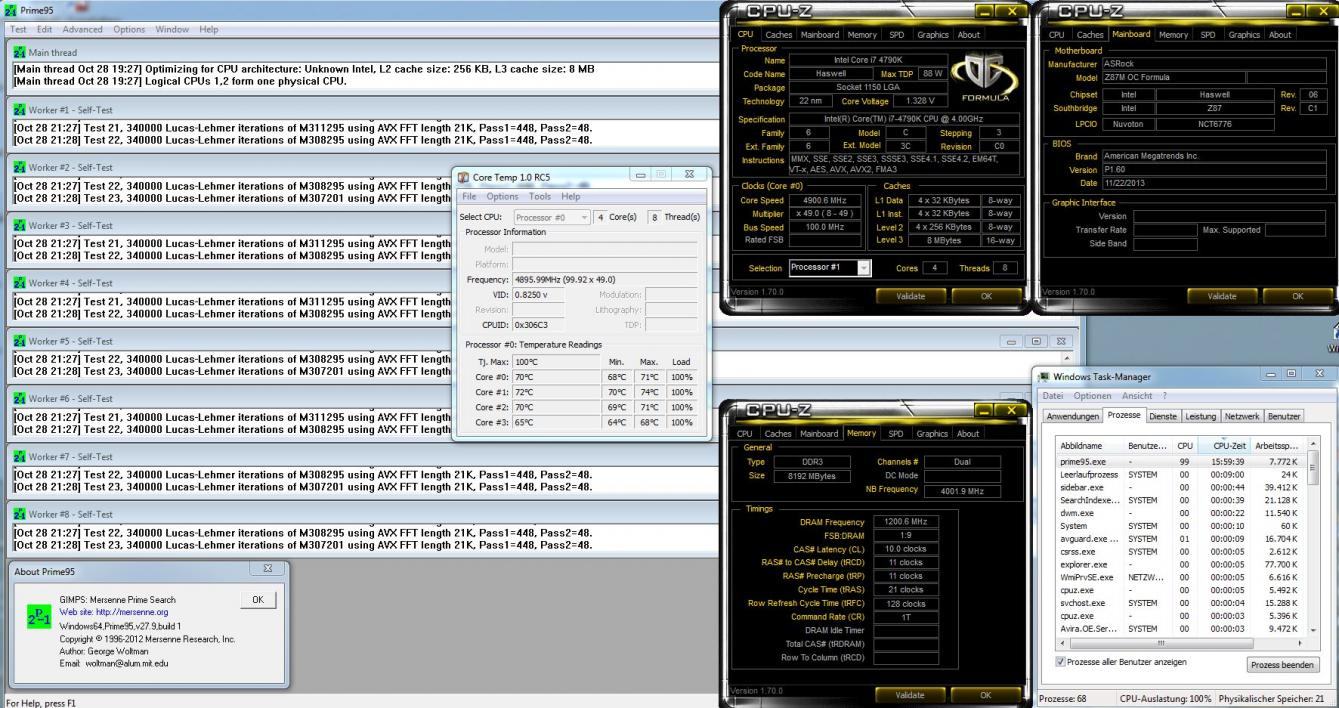Click the Worker #4 Self-Test icon
Image resolution: width=1339 pixels, height=708 pixels.
[20, 283]
